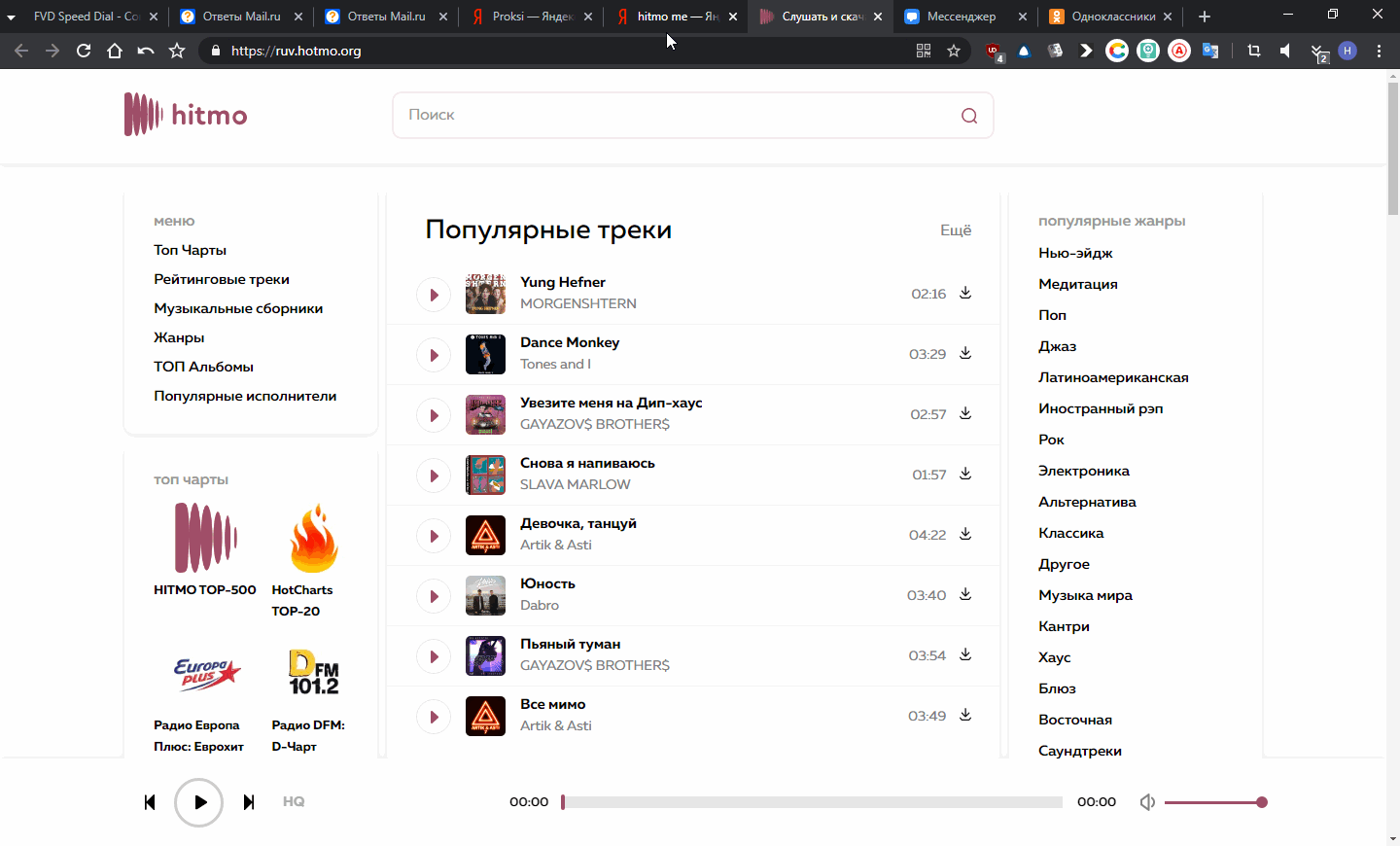
Task: Close the hitmo me Yandex tab
Action: (732, 17)
